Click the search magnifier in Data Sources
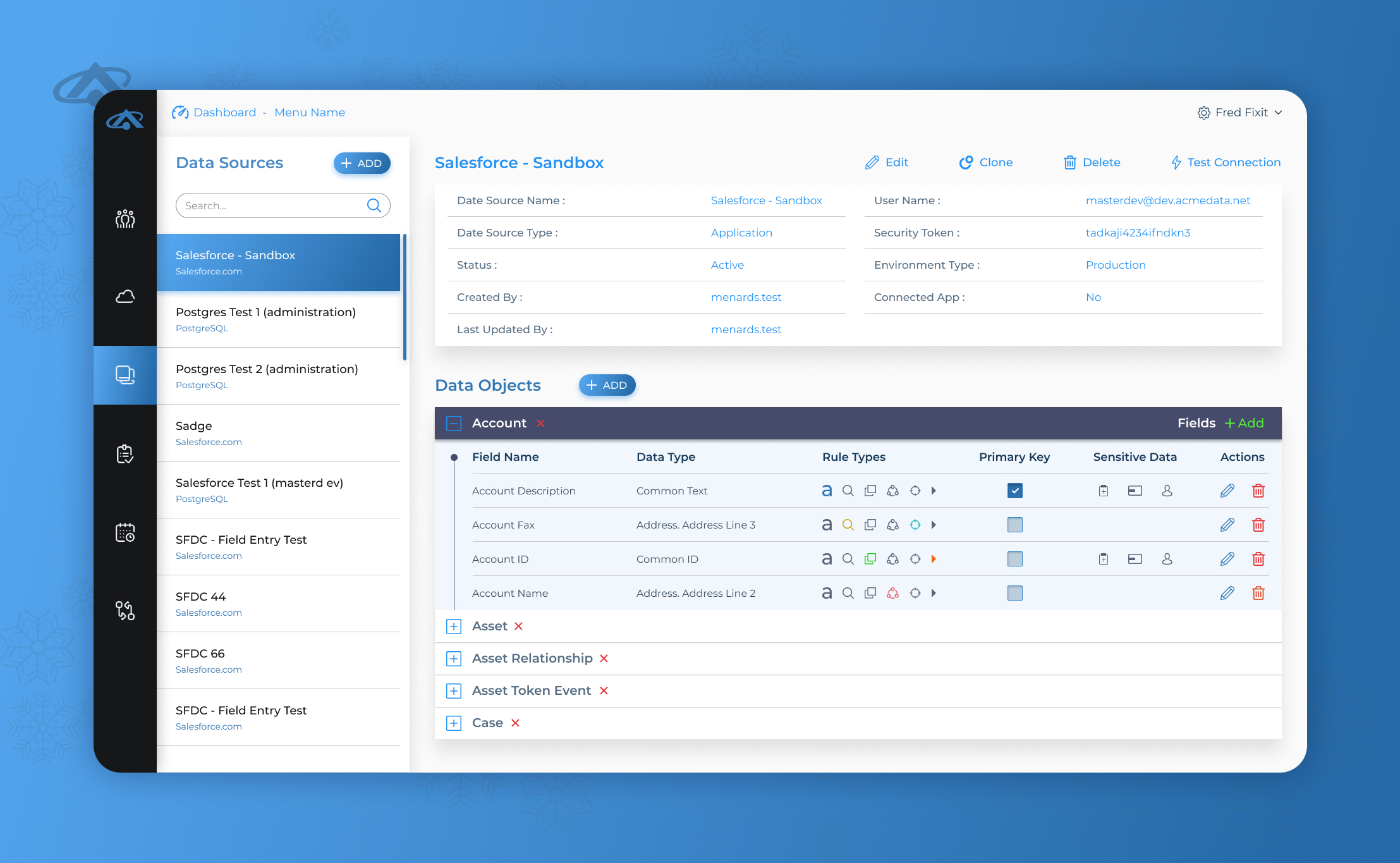1400x863 pixels. click(x=374, y=205)
